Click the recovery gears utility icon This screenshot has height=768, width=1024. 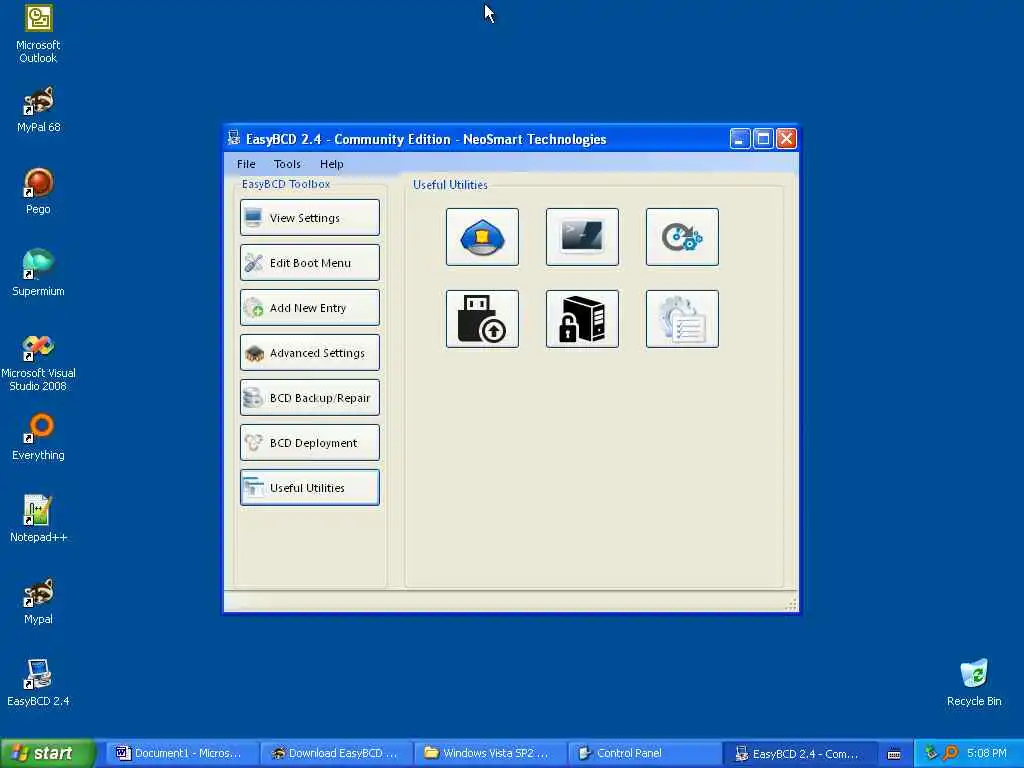coord(682,237)
